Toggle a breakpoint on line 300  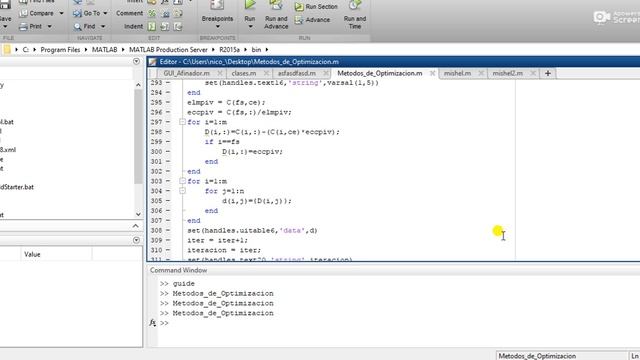click(168, 151)
